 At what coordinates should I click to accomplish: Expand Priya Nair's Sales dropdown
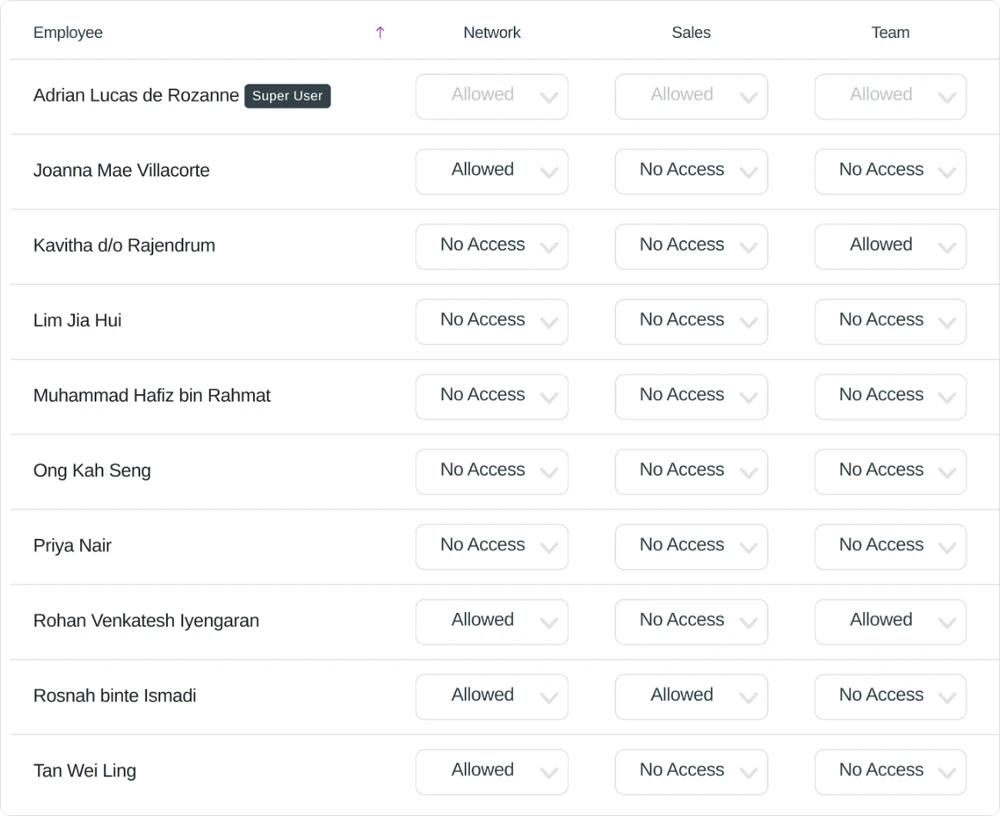point(691,547)
